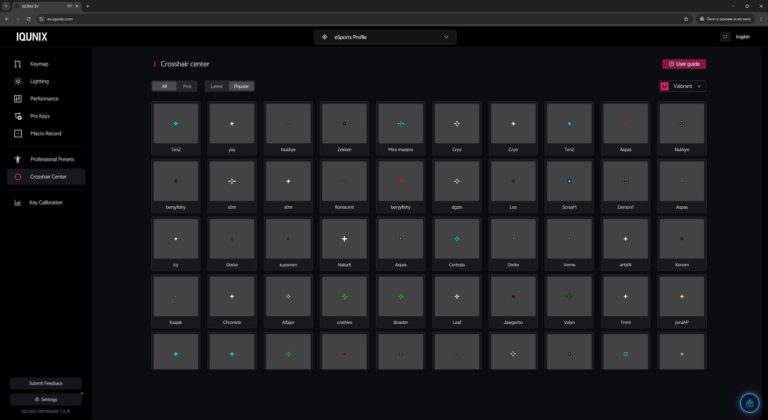Bookmark the page with the star icon
The height and width of the screenshot is (420, 768).
(686, 19)
